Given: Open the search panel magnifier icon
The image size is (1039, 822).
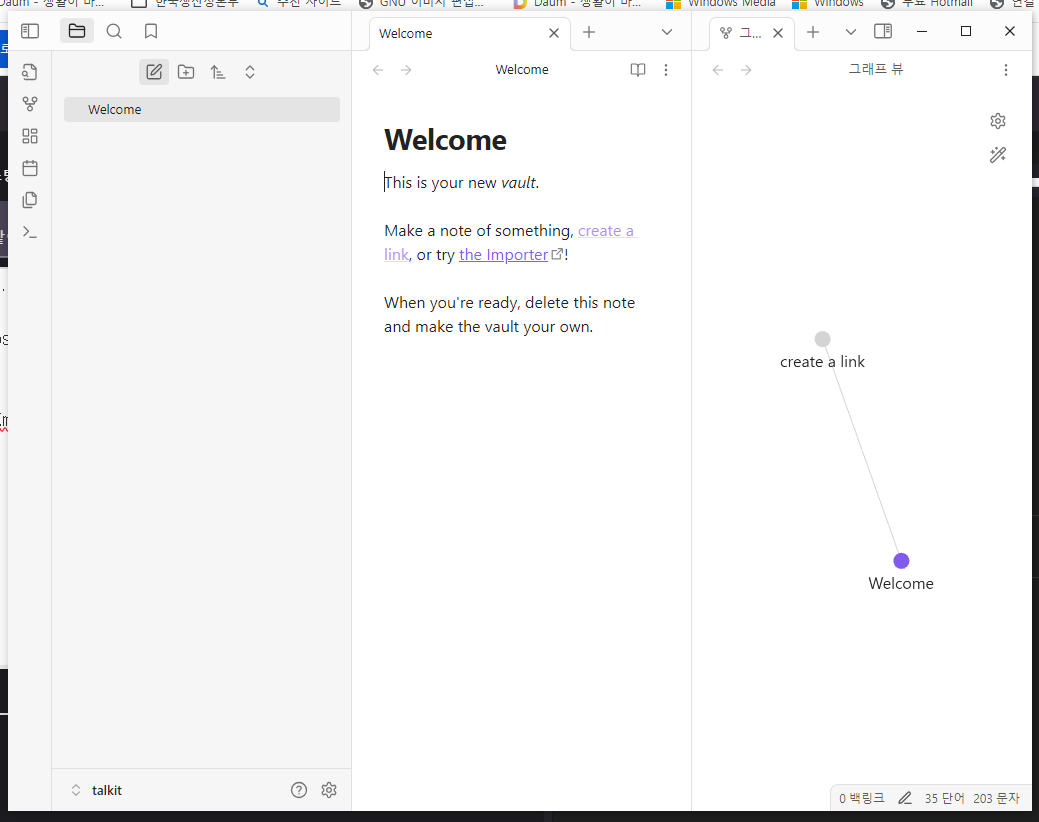Looking at the screenshot, I should [114, 31].
